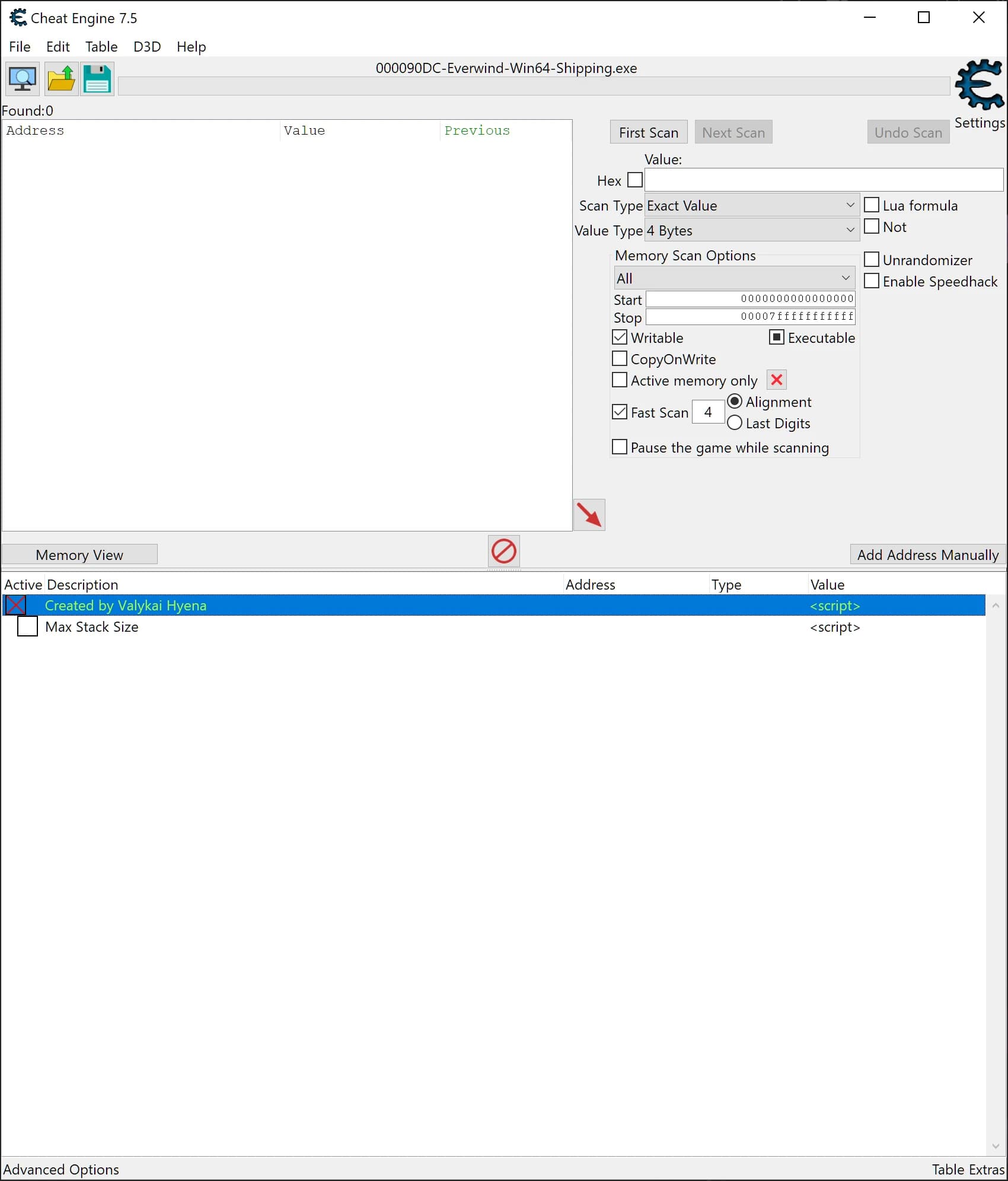This screenshot has width=1008, height=1181.
Task: Click Add Address Manually button
Action: [928, 555]
